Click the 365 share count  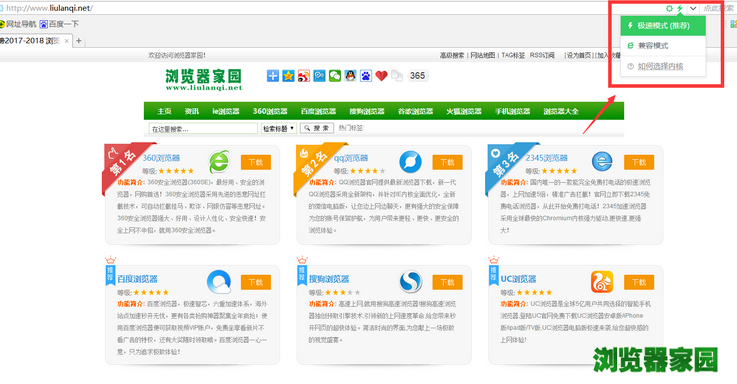[417, 76]
